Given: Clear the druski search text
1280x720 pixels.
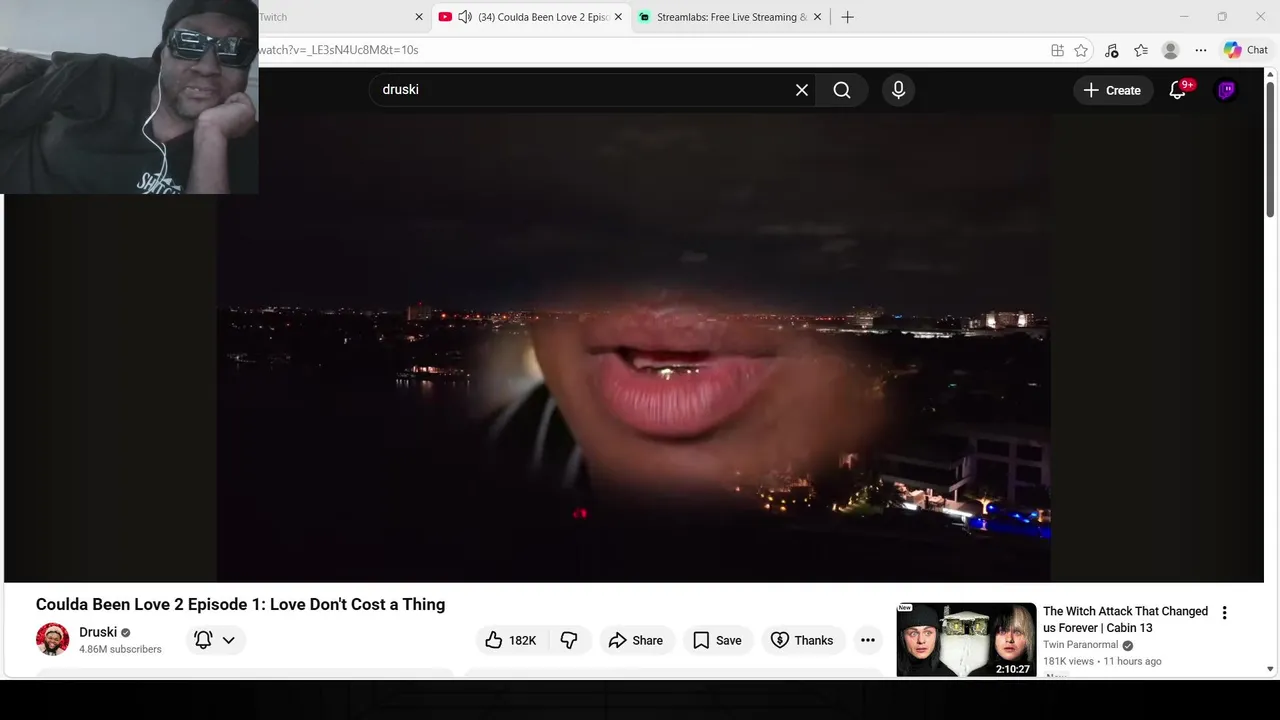Looking at the screenshot, I should [x=802, y=90].
